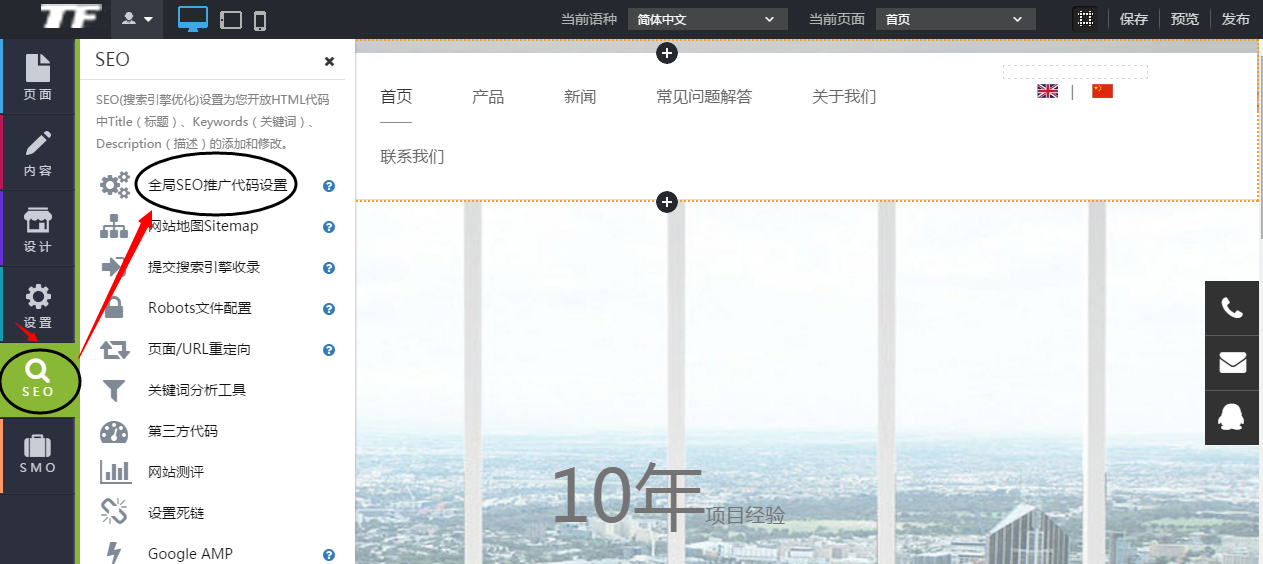Click the plus button above navigation header
1263x564 pixels.
point(667,53)
